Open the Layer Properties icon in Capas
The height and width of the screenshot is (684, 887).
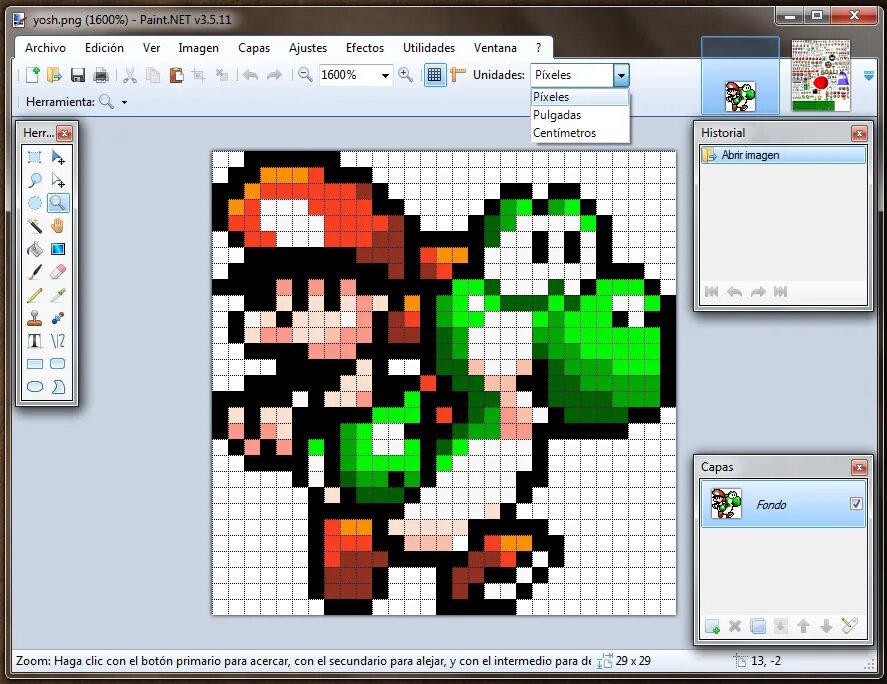(850, 626)
